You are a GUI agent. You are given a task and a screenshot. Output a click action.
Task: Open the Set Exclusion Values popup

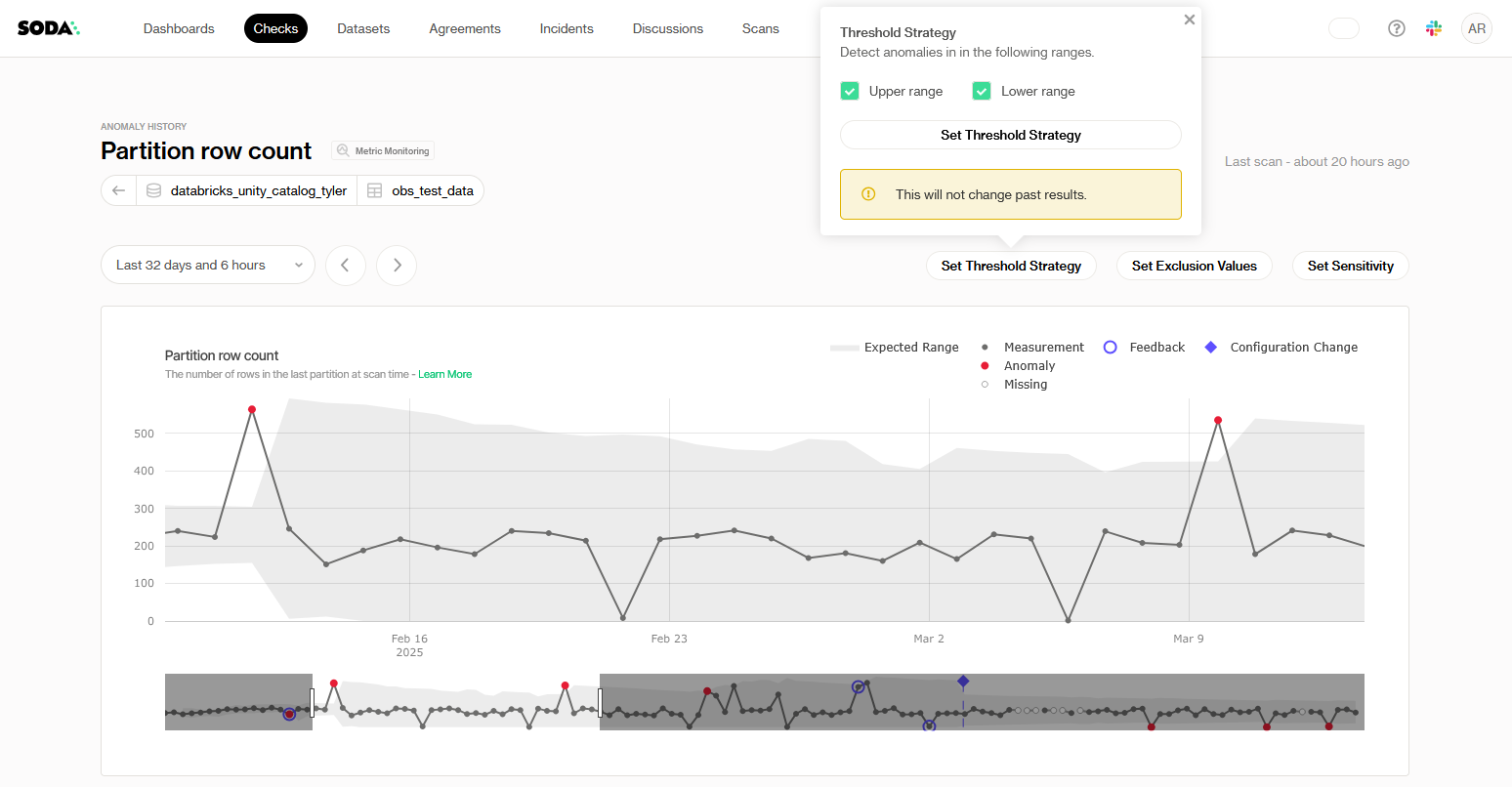pyautogui.click(x=1194, y=266)
